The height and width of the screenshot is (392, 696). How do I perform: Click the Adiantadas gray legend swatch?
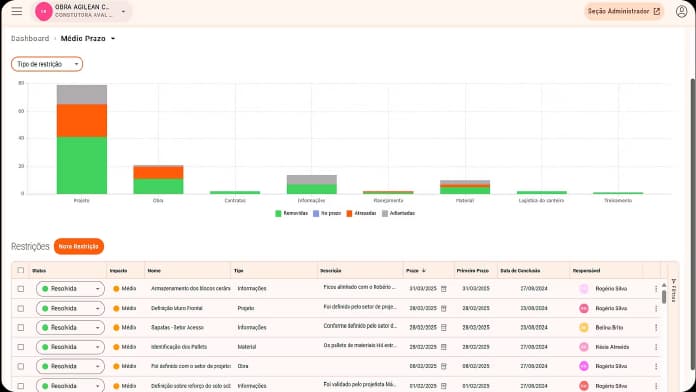pyautogui.click(x=385, y=214)
